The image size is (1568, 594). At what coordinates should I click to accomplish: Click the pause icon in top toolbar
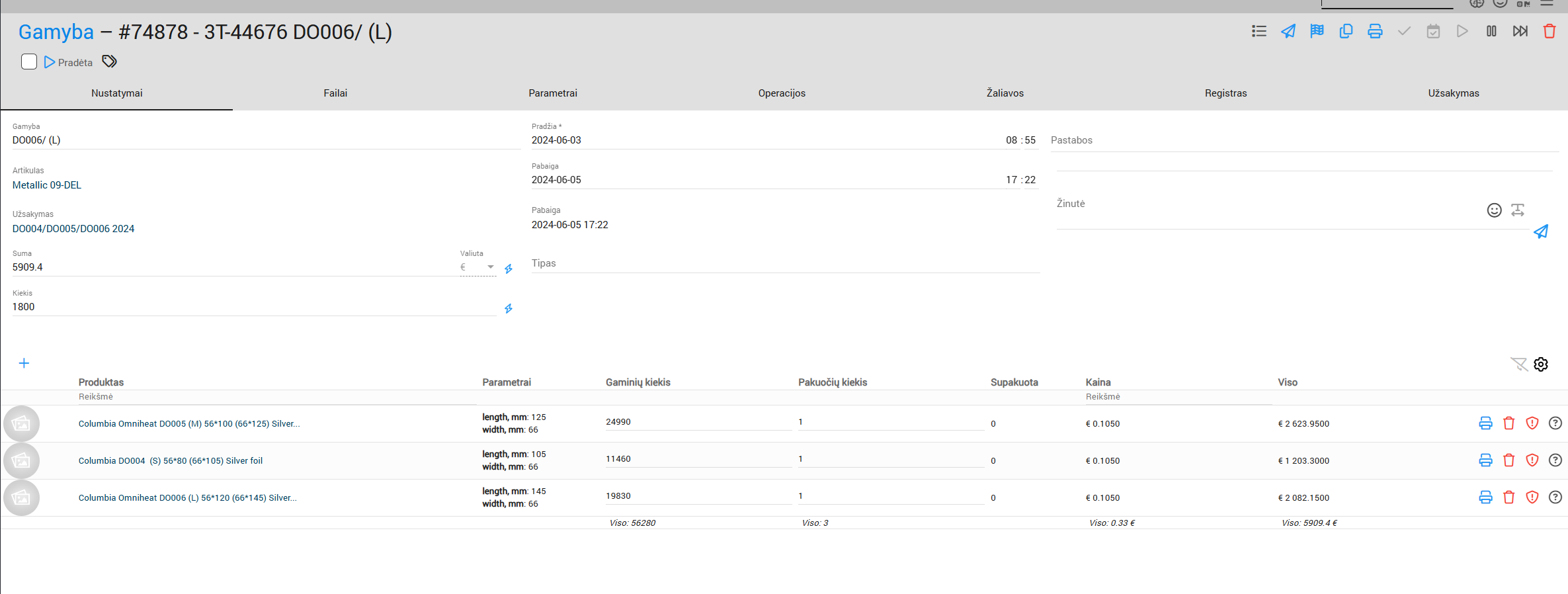pyautogui.click(x=1491, y=31)
